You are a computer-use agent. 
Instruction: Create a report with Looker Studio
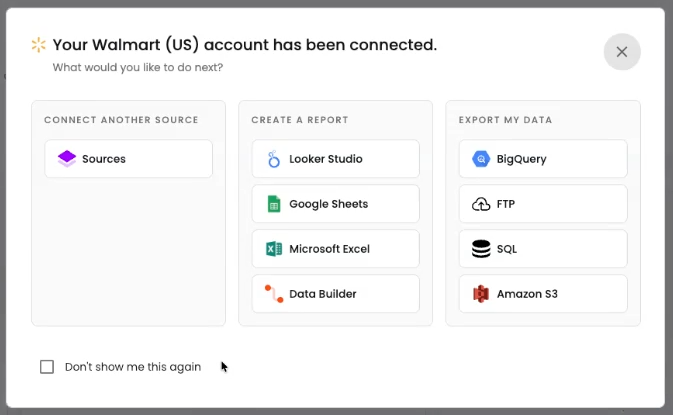point(335,159)
